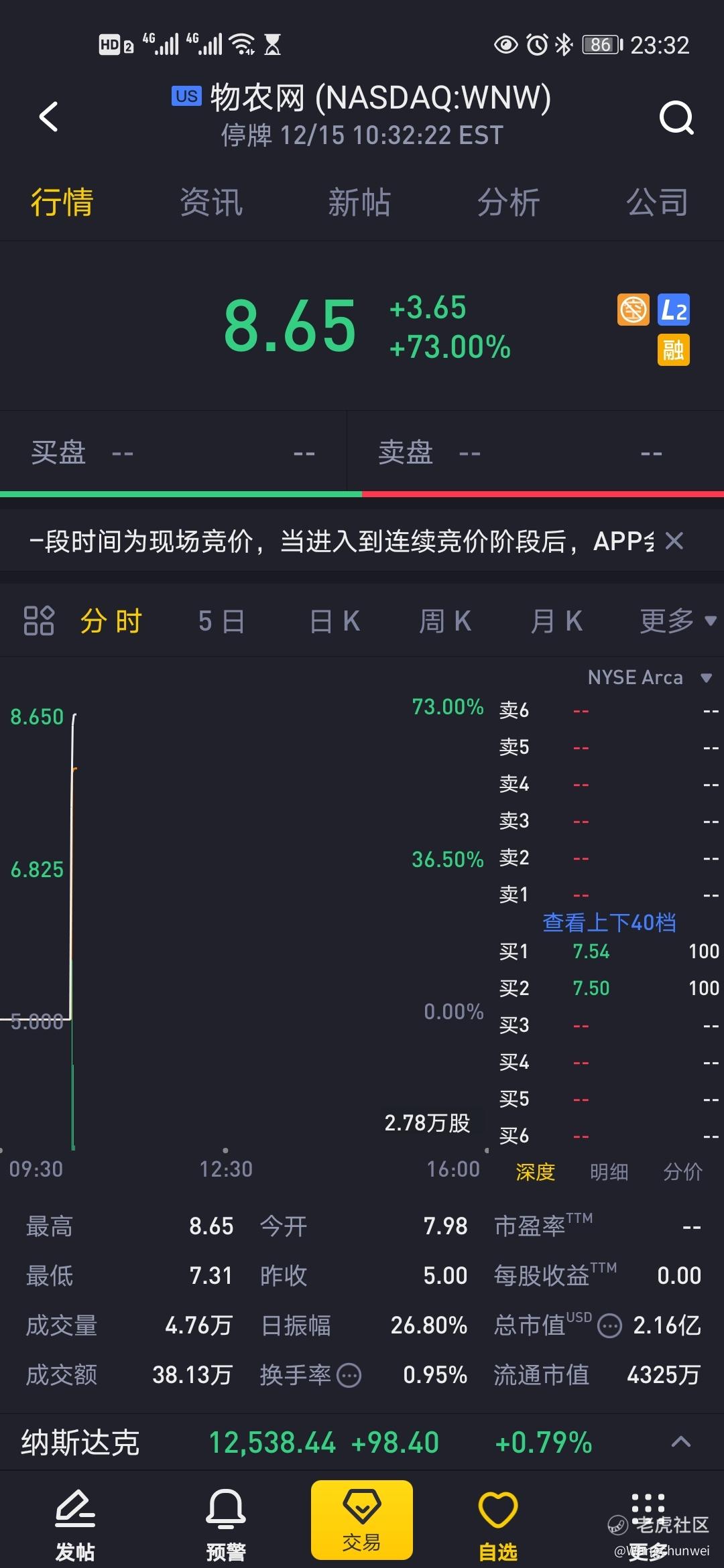The image size is (724, 1568).
Task: Tap the battery indicator in status bar
Action: click(603, 45)
